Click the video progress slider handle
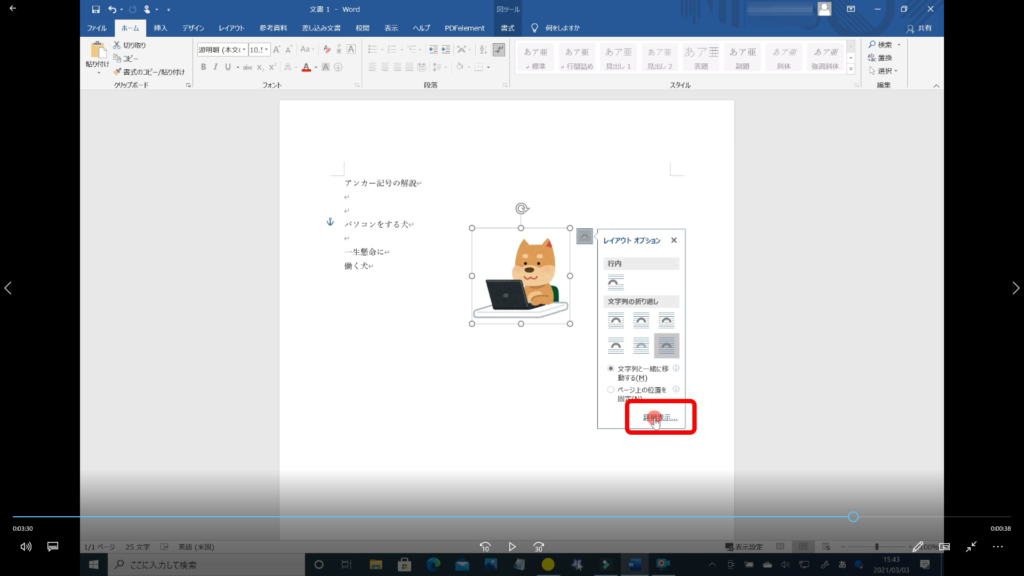 tap(853, 517)
